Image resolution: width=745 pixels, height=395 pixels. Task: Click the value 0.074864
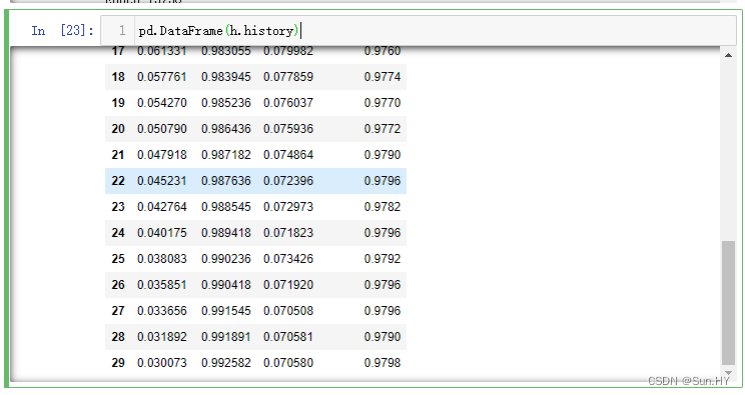click(x=288, y=155)
